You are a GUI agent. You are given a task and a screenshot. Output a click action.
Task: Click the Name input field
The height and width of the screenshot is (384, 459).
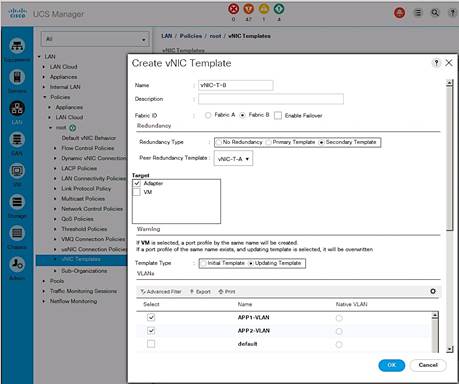236,85
